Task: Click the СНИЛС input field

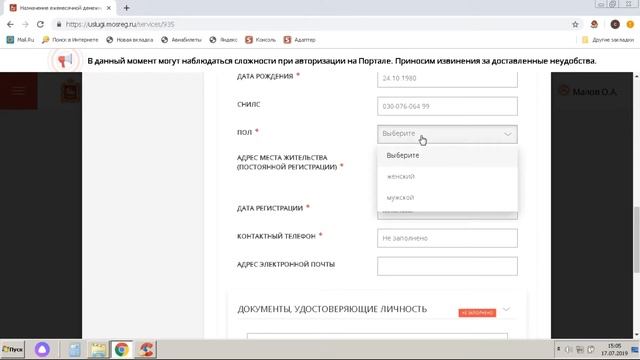Action: 447,106
